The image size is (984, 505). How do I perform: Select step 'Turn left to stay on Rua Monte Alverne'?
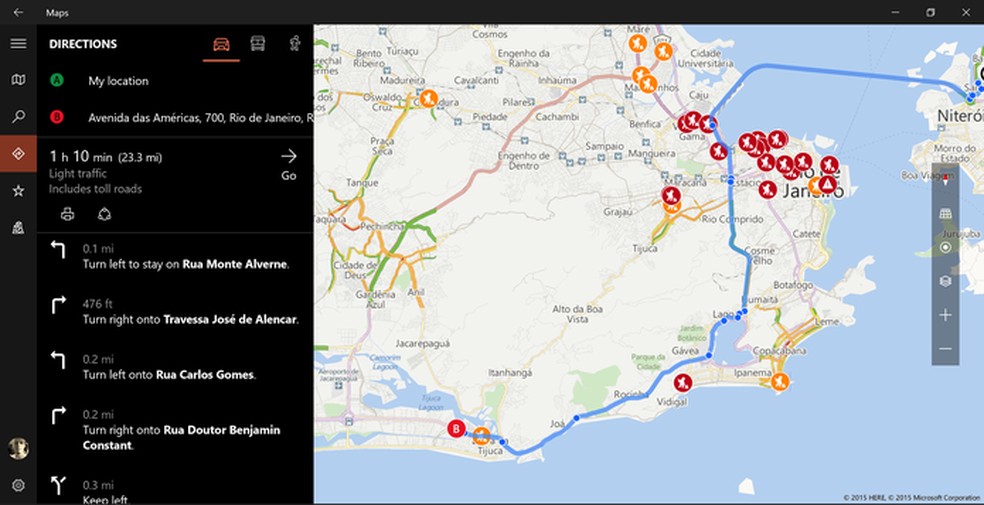click(175, 257)
